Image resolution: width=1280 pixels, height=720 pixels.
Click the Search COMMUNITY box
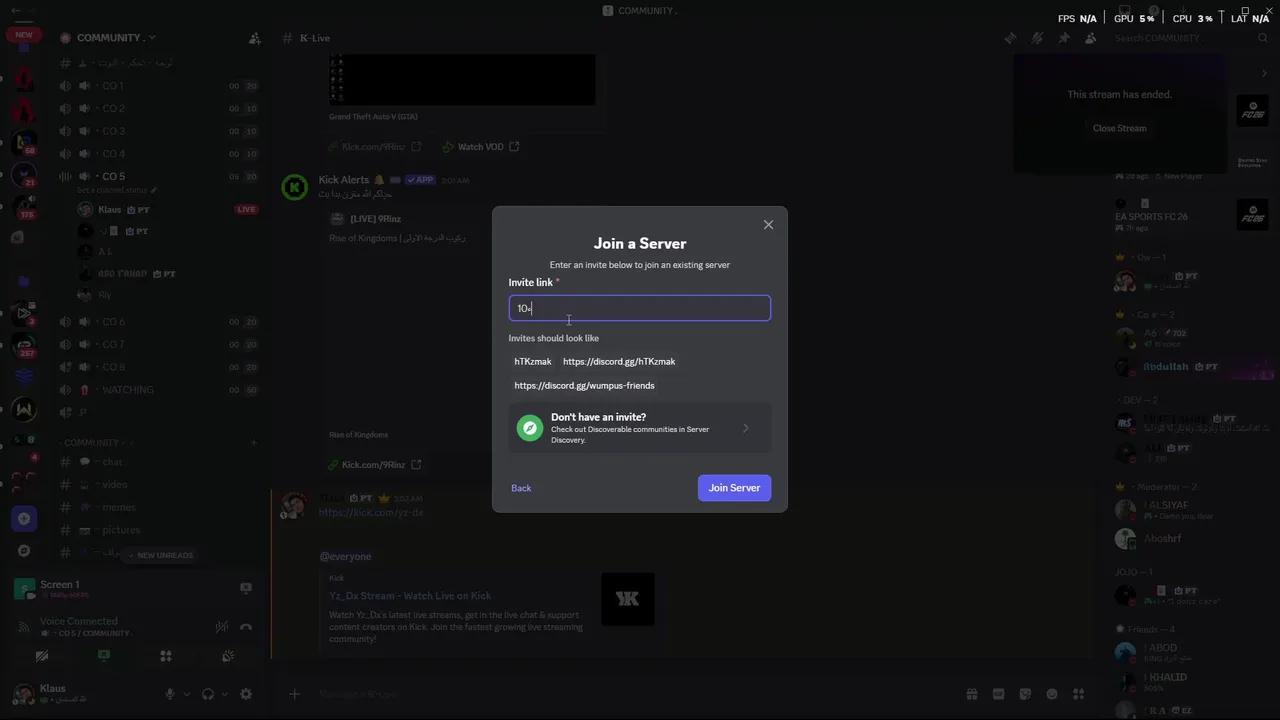click(1190, 38)
